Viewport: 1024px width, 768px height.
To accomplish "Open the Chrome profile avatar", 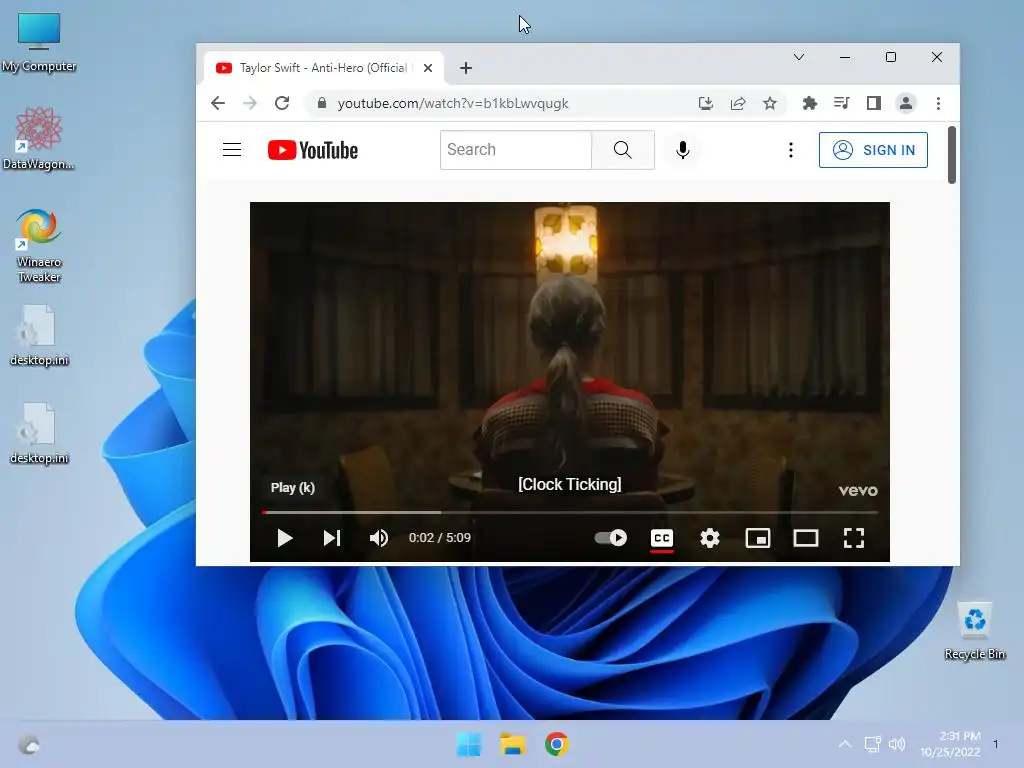I will (906, 103).
